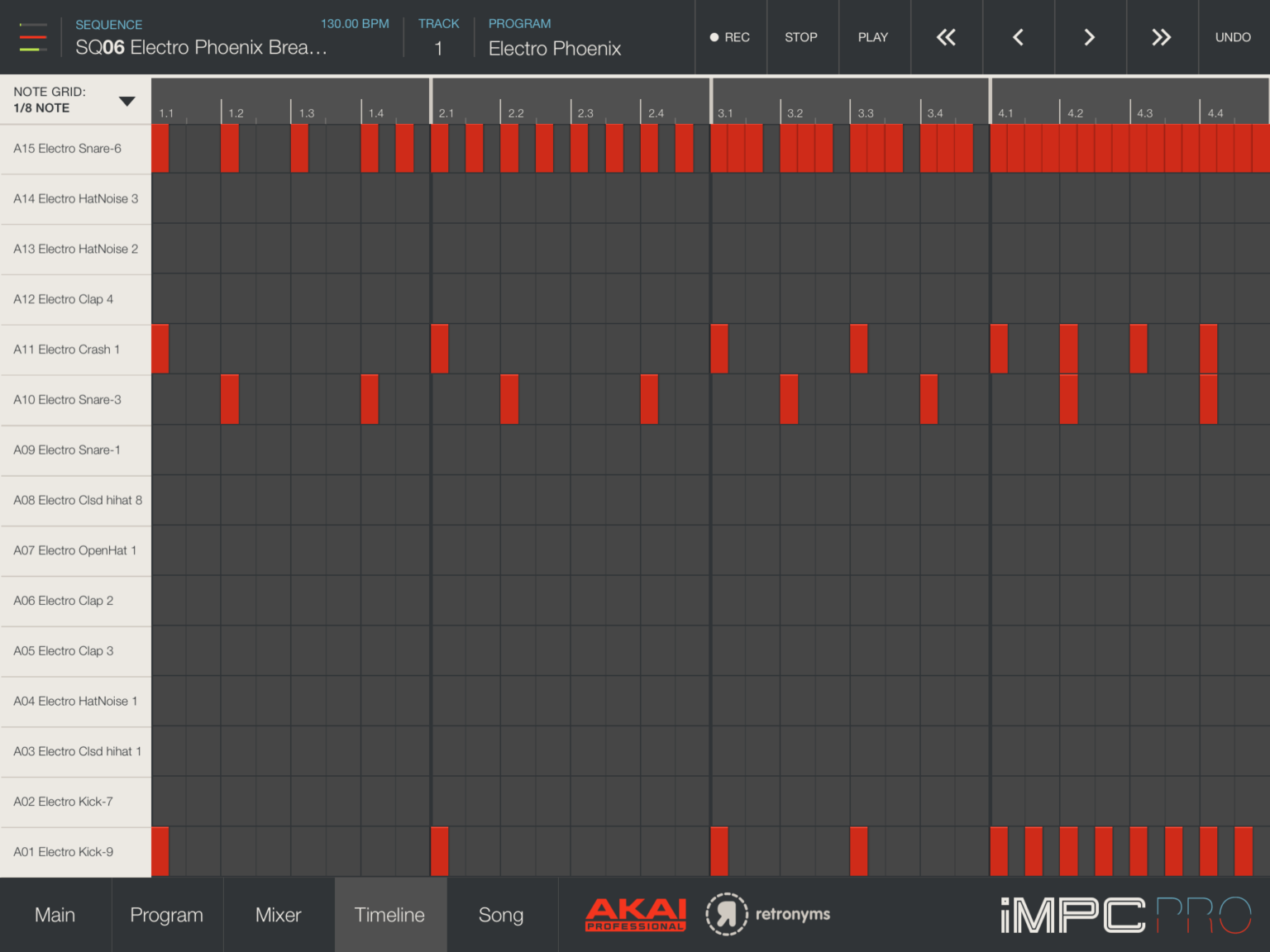Open the Program selector Electro Phoenix
Screen dimensions: 1270x952
click(x=555, y=48)
